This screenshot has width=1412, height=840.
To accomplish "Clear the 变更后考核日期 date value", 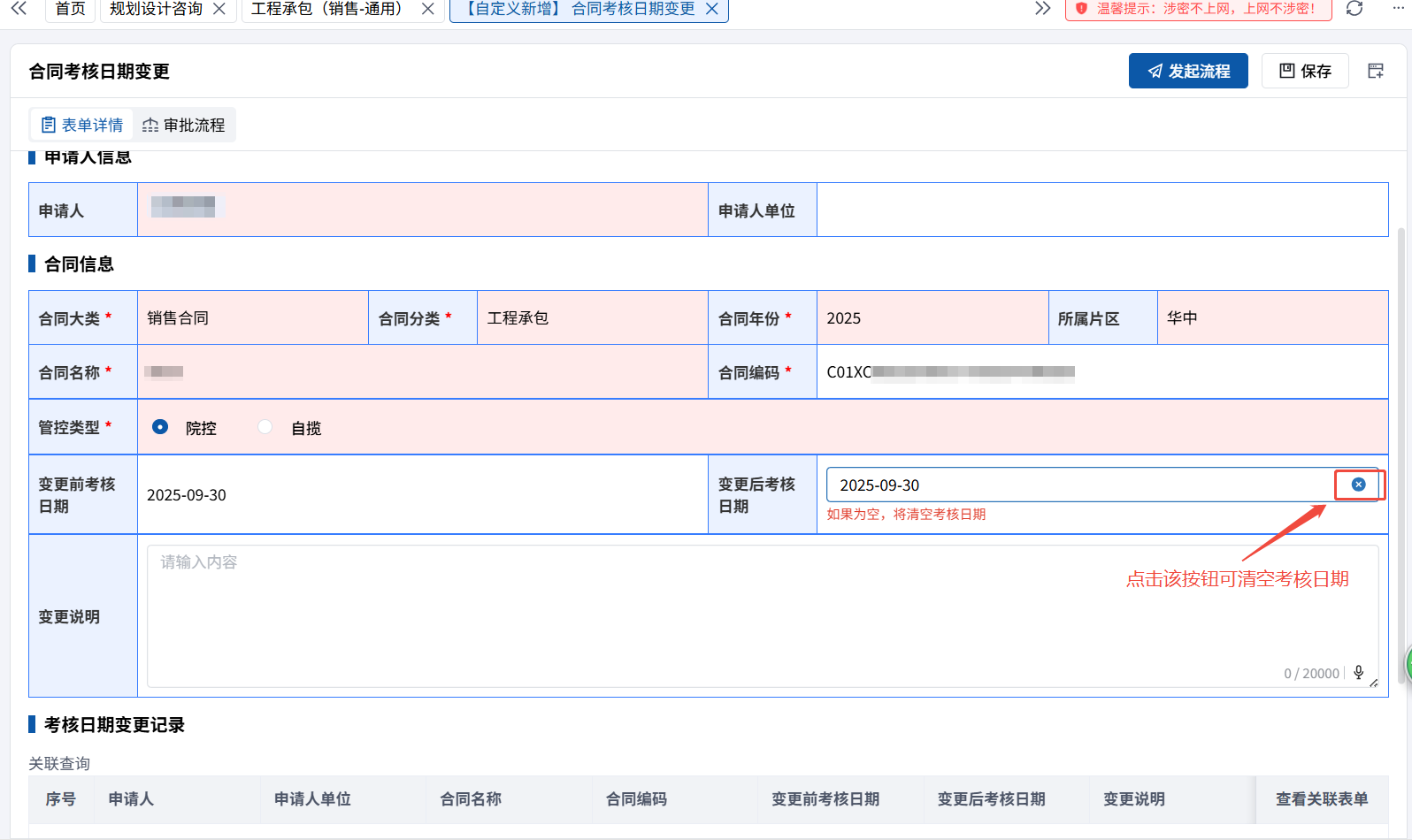I will click(x=1358, y=485).
